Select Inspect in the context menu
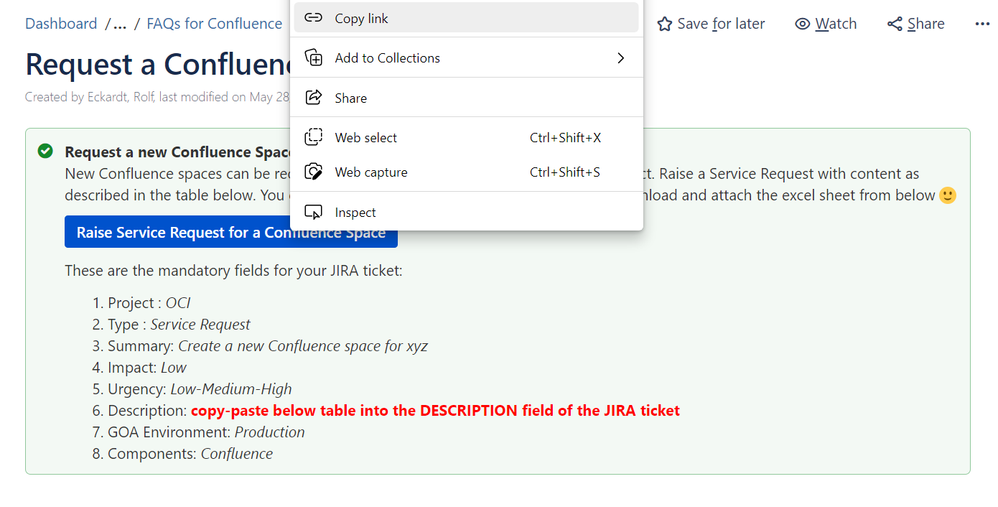The image size is (998, 507). tap(466, 212)
